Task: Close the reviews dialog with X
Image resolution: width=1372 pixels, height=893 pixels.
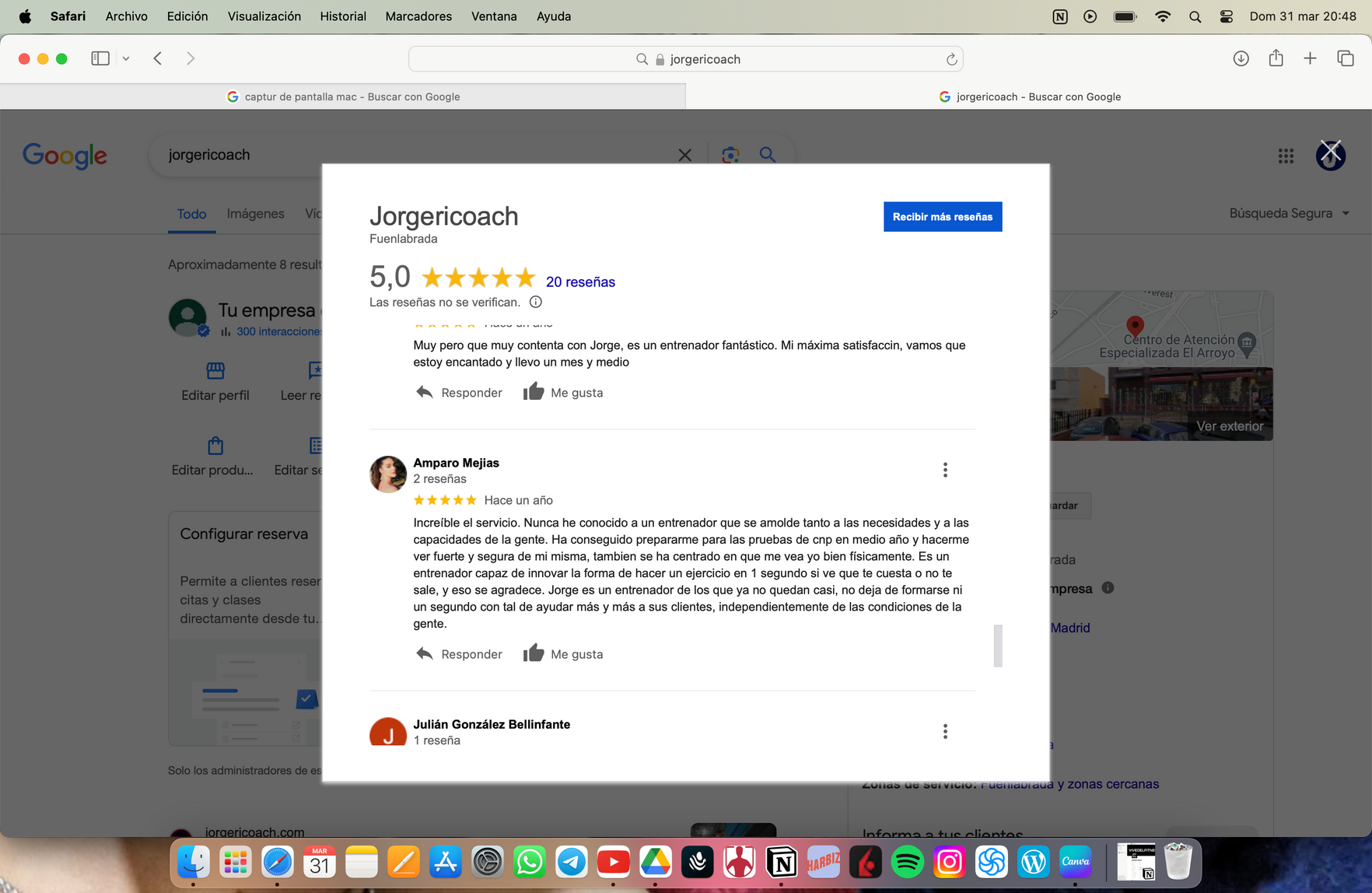Action: click(1331, 149)
